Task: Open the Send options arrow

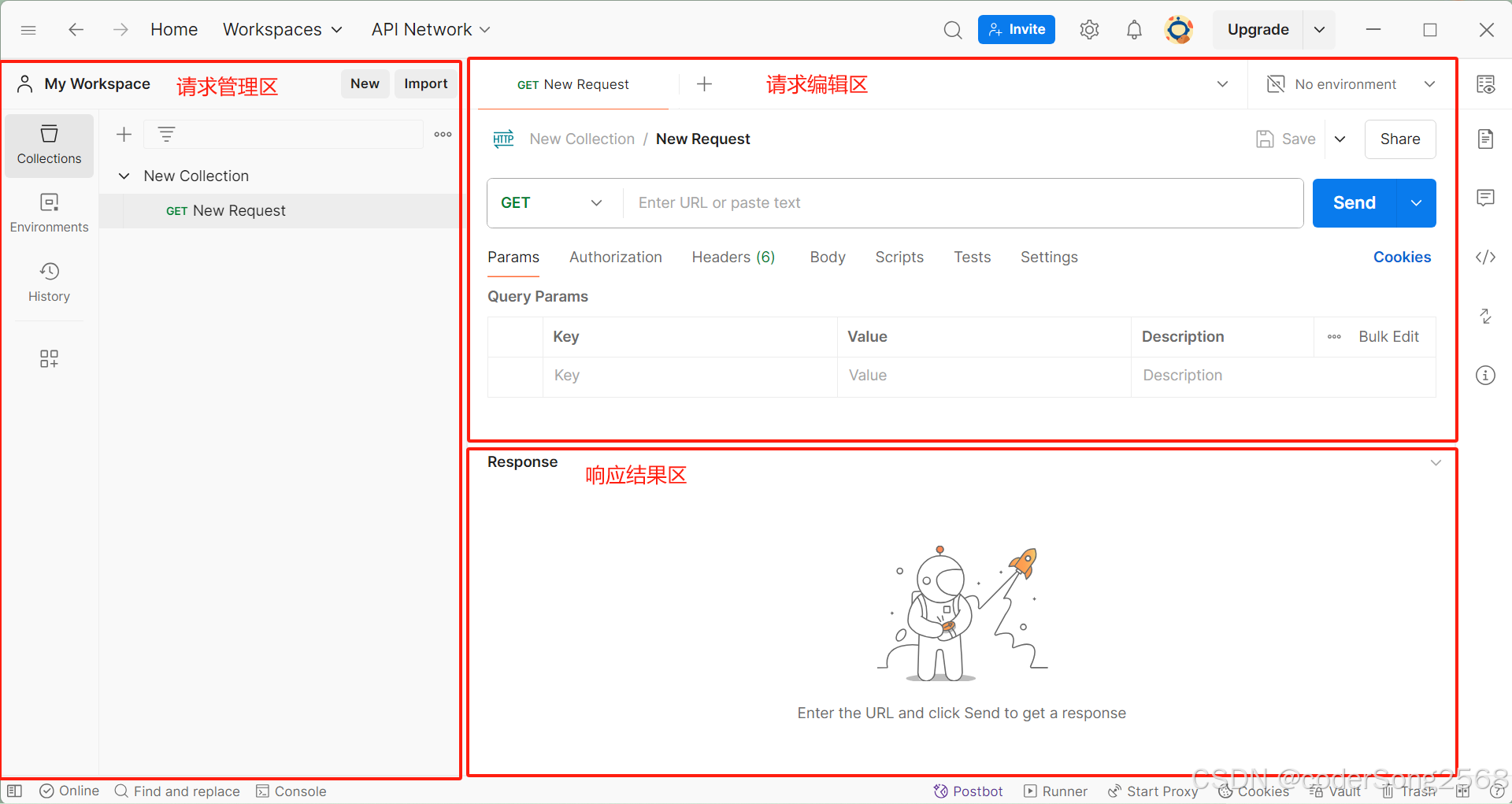Action: click(x=1416, y=203)
